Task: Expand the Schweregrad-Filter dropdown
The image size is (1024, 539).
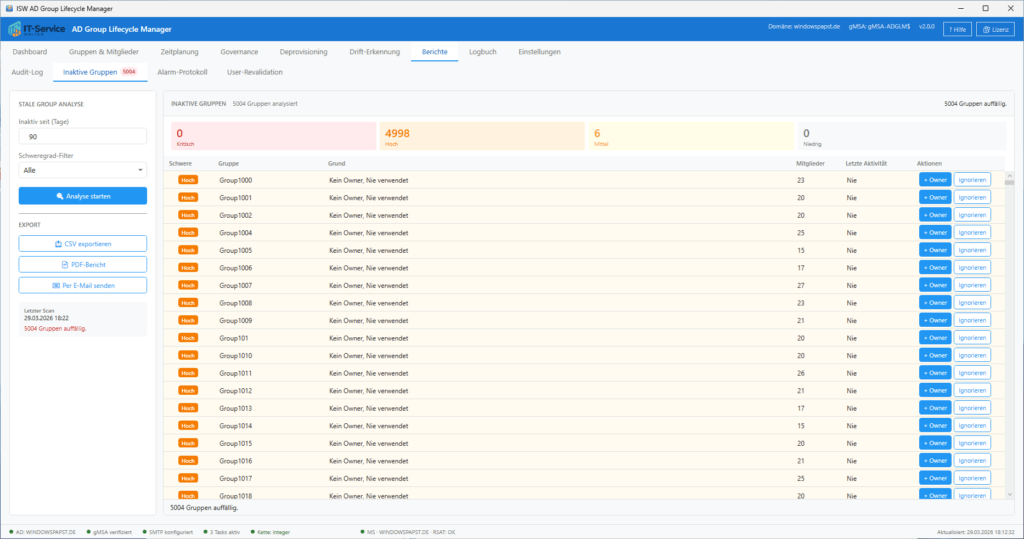Action: [x=83, y=170]
